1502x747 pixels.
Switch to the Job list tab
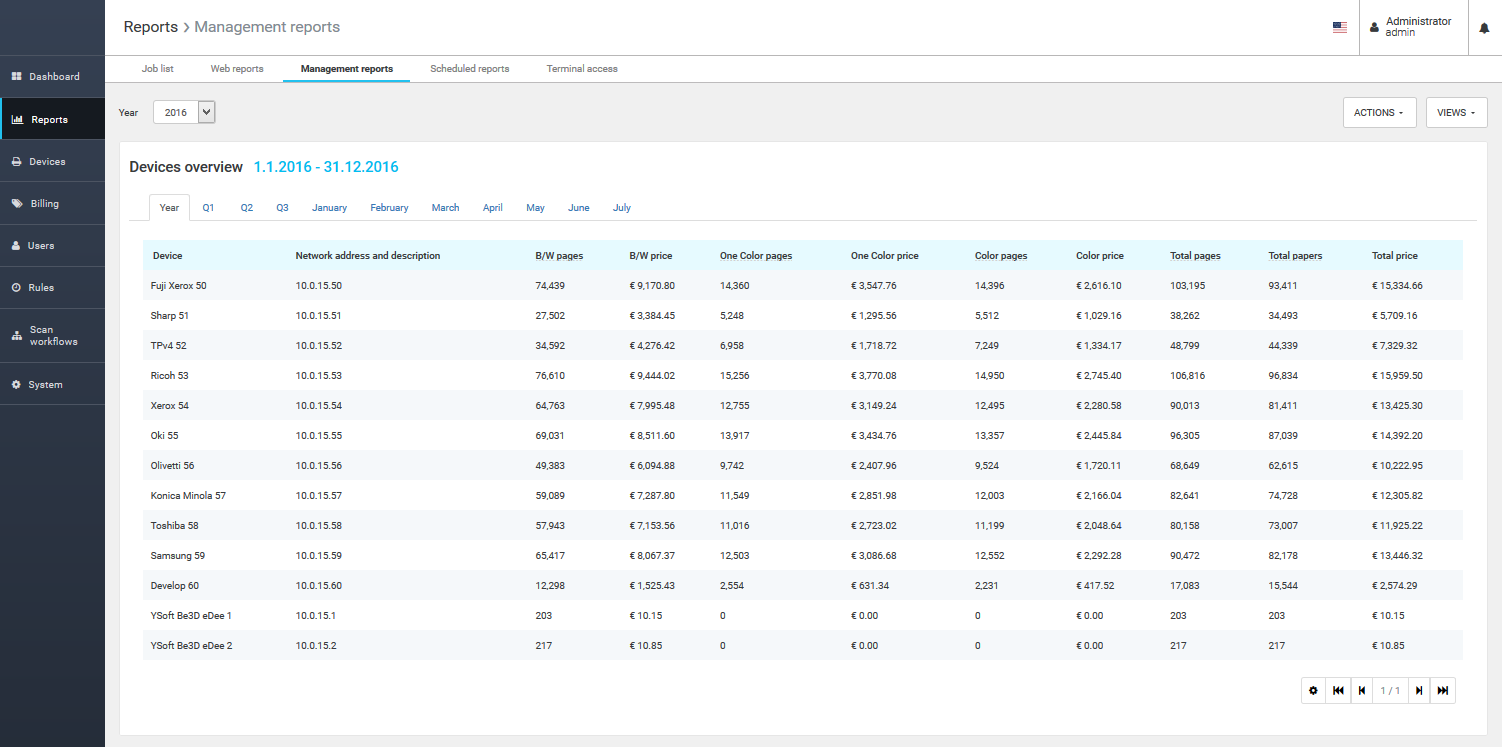point(158,69)
